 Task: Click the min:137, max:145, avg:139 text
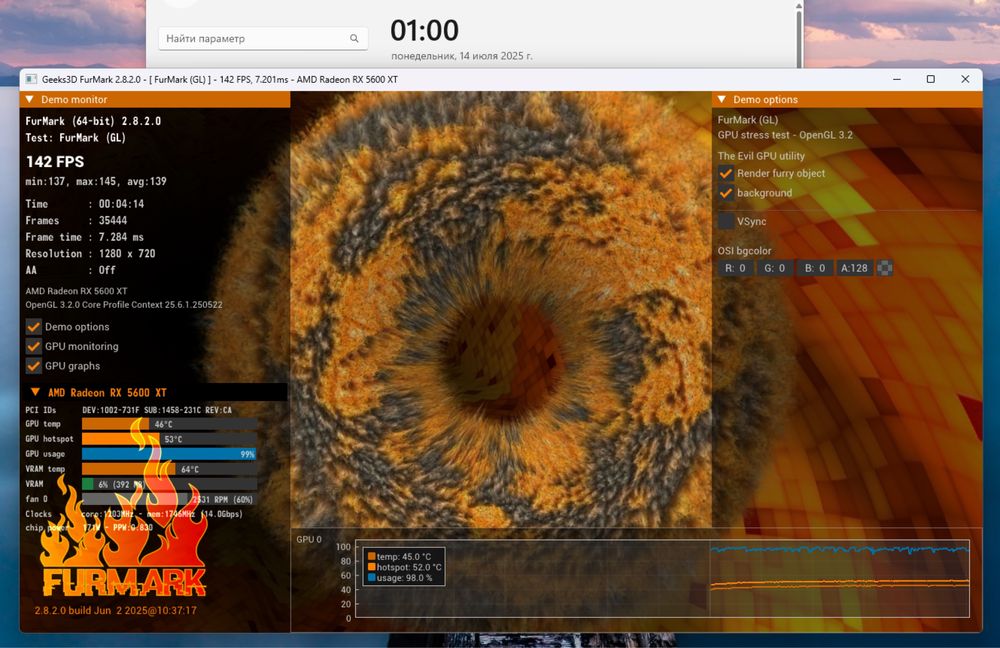click(96, 182)
